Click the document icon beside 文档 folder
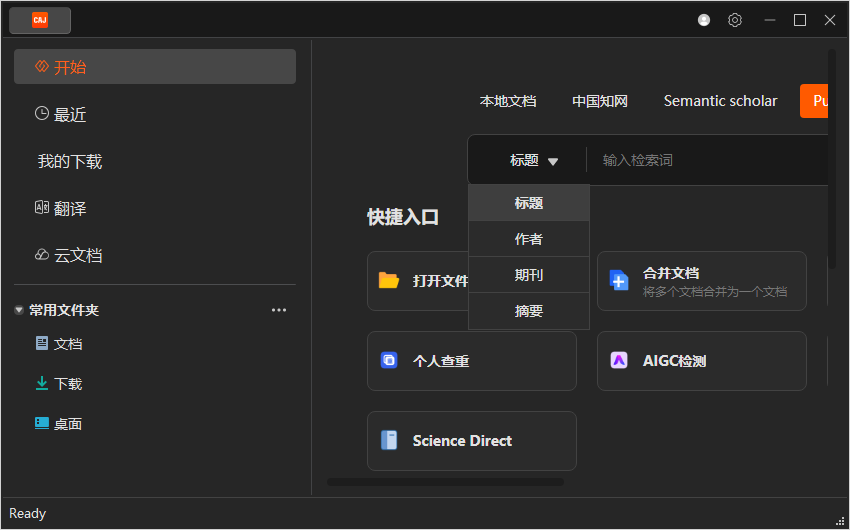 [x=42, y=343]
